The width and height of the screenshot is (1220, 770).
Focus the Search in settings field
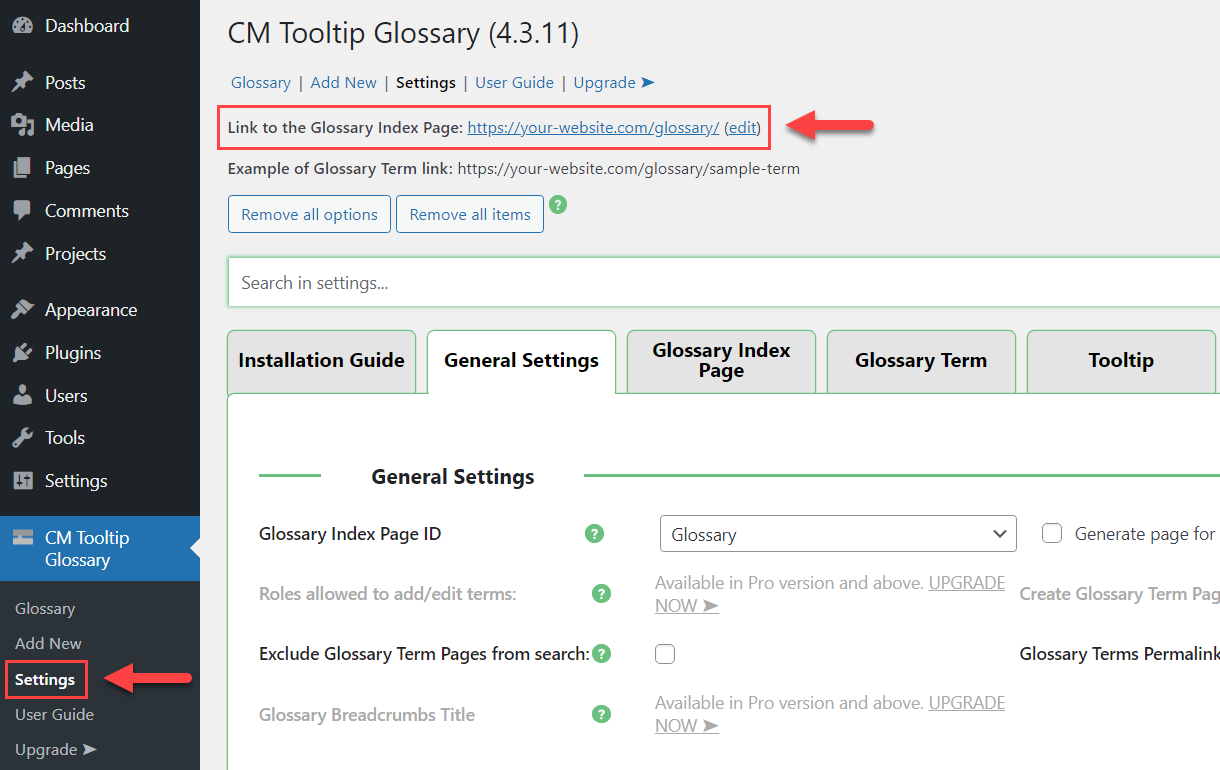pyautogui.click(x=724, y=283)
